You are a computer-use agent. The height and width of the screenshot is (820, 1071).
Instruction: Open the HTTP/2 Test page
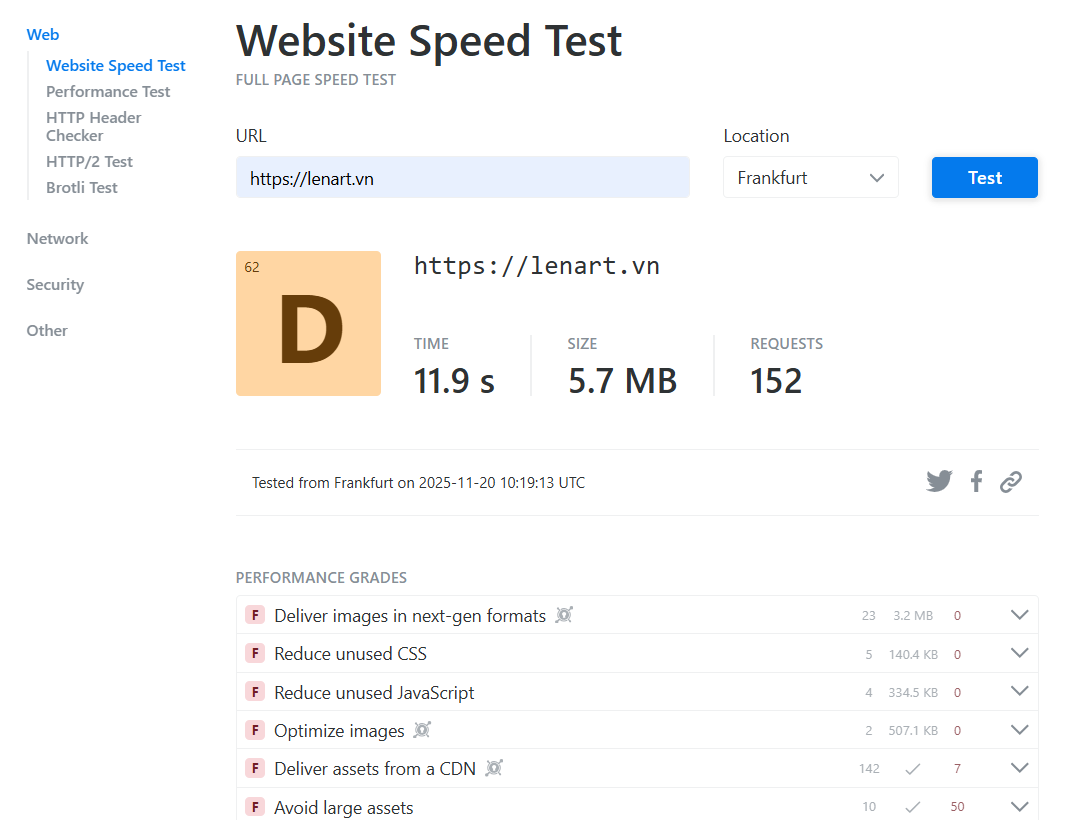(89, 161)
